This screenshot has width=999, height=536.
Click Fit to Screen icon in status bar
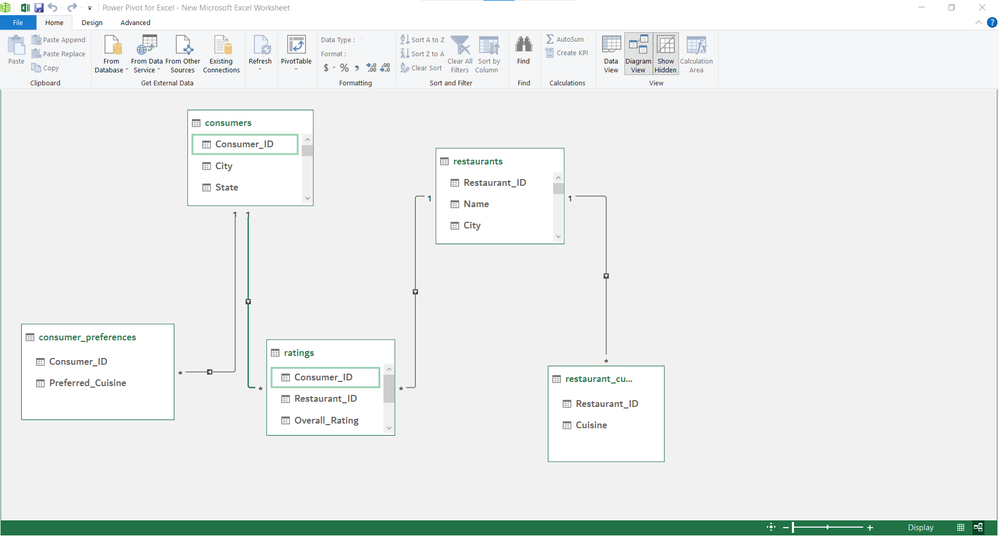(771, 527)
